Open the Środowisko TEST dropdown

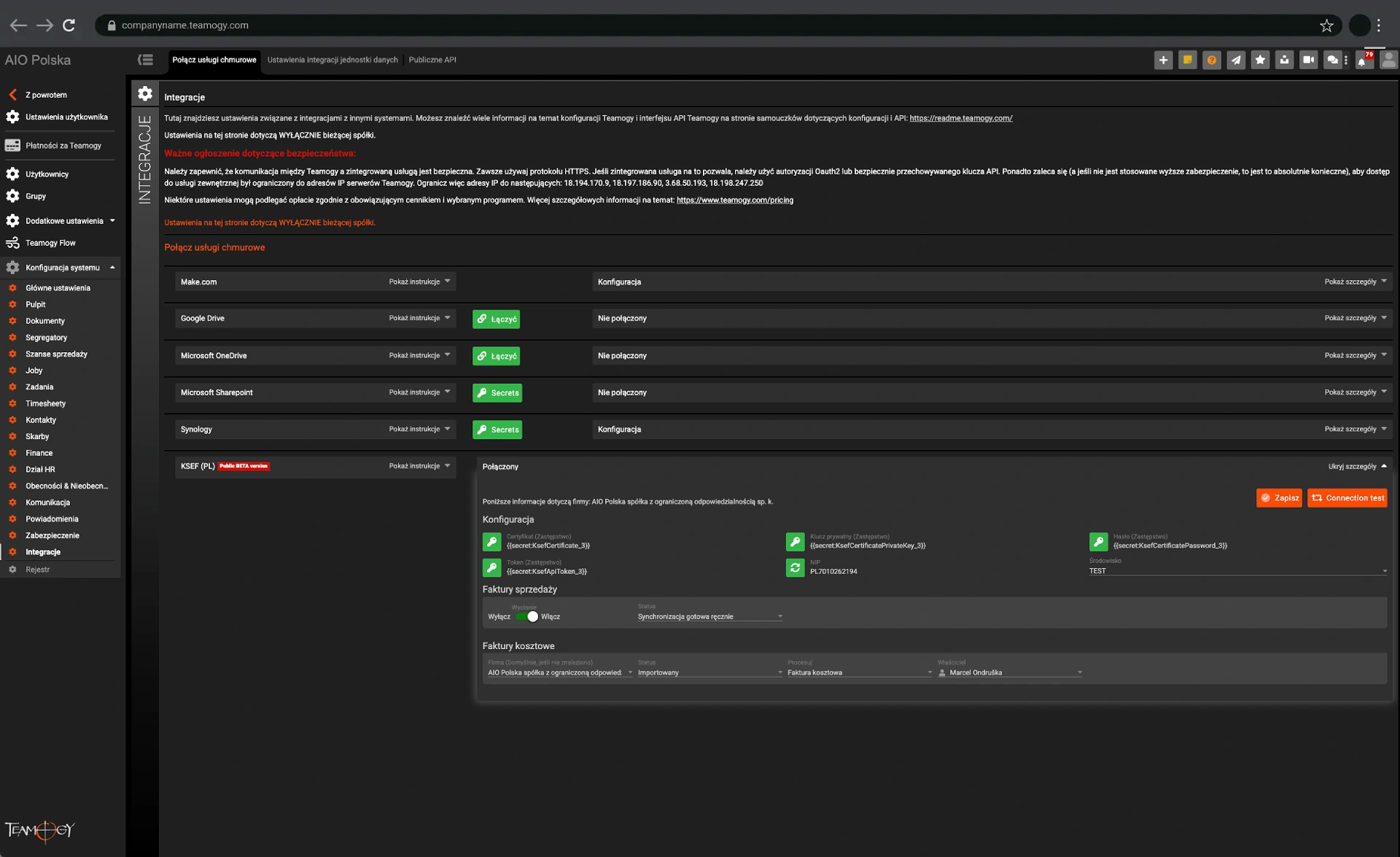point(1237,571)
